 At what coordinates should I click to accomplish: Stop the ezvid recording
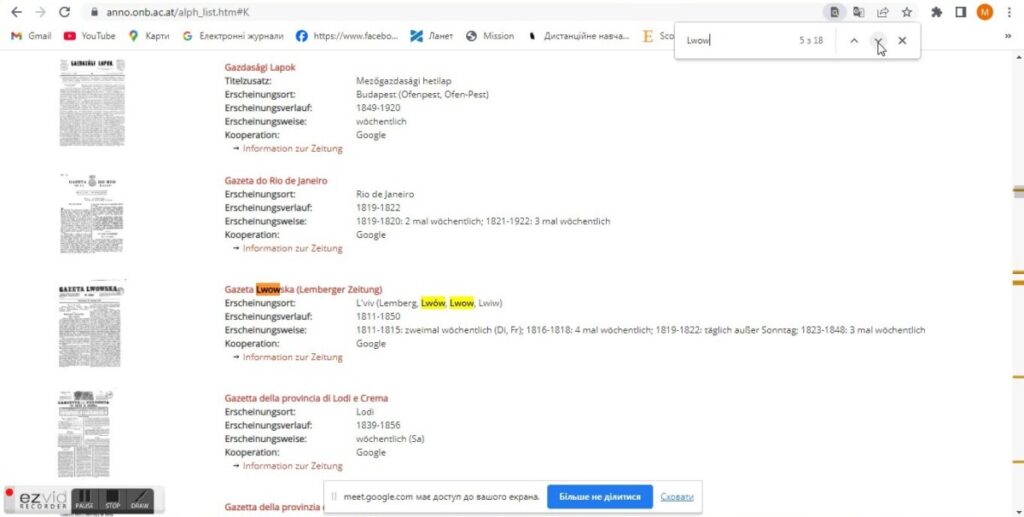113,499
